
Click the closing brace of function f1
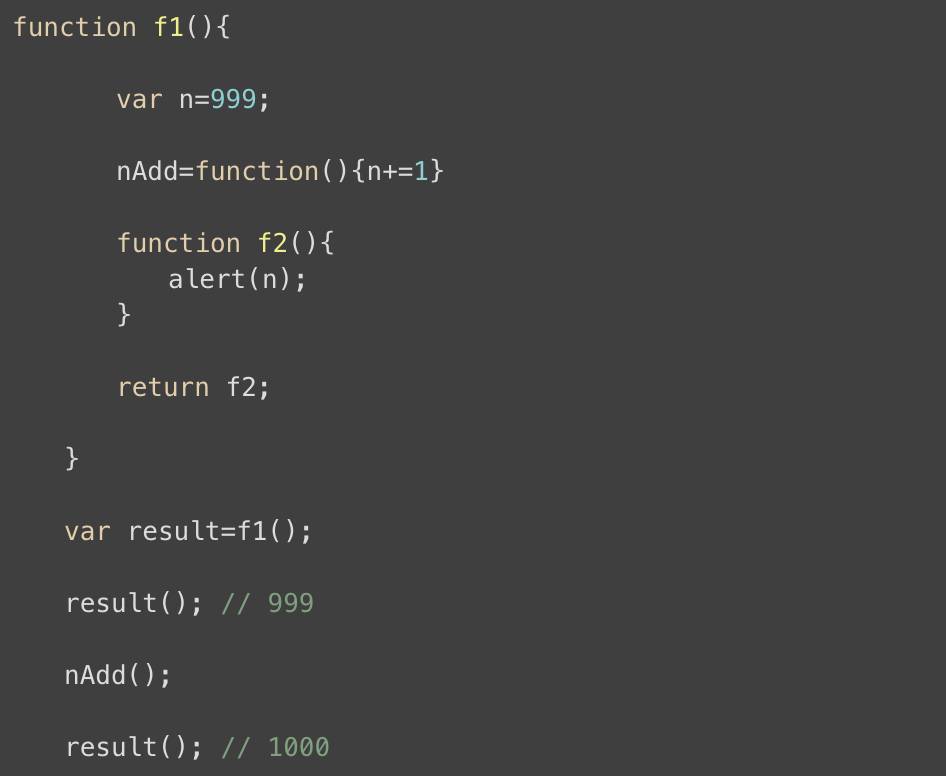coord(72,459)
